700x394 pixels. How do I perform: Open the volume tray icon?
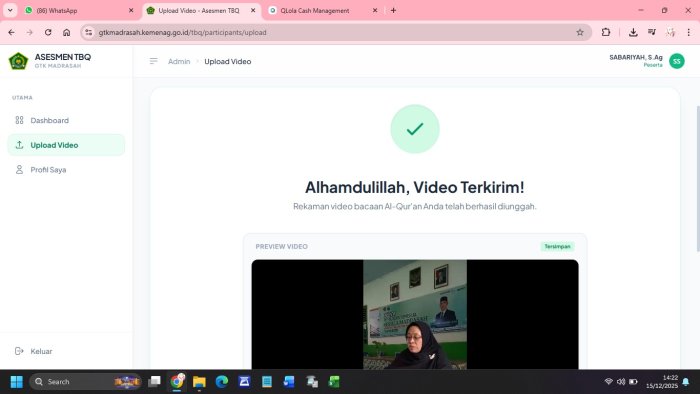point(621,382)
